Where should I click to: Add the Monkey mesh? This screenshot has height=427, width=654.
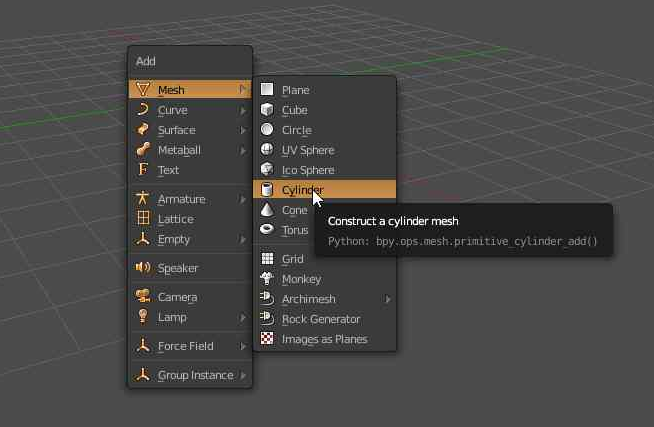click(324, 279)
